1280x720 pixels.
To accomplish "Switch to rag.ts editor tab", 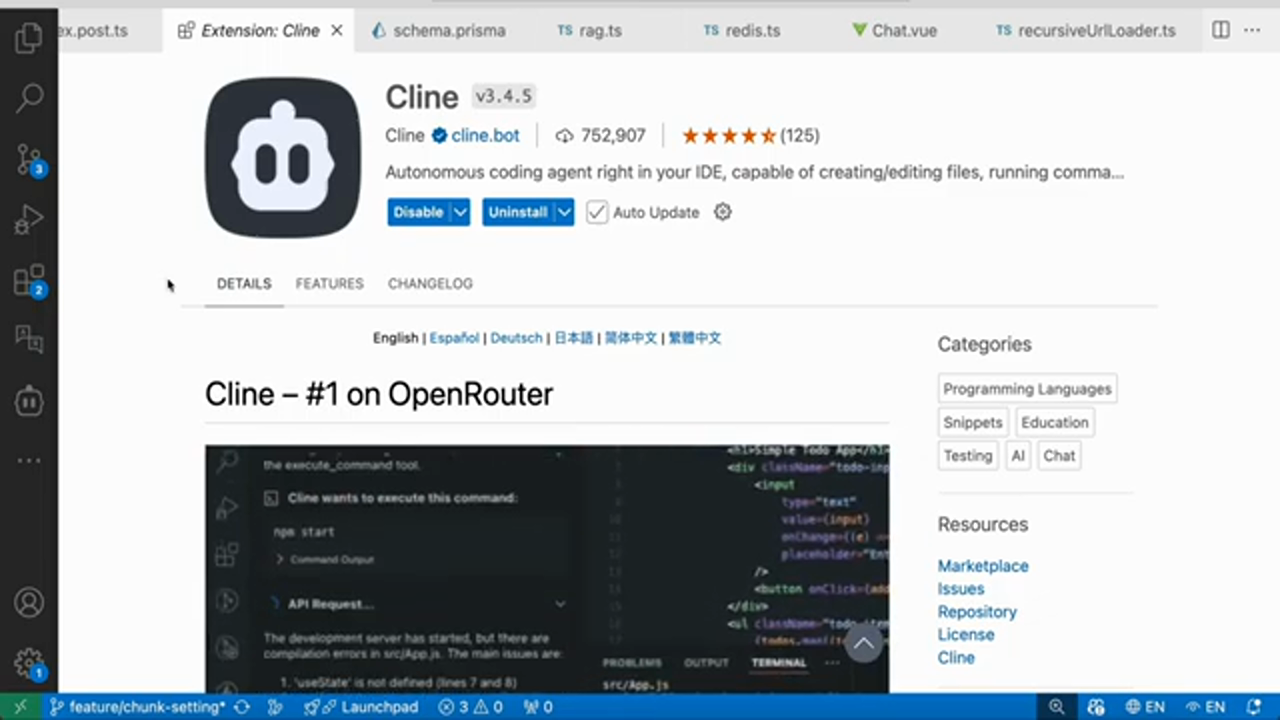I will 590,31.
